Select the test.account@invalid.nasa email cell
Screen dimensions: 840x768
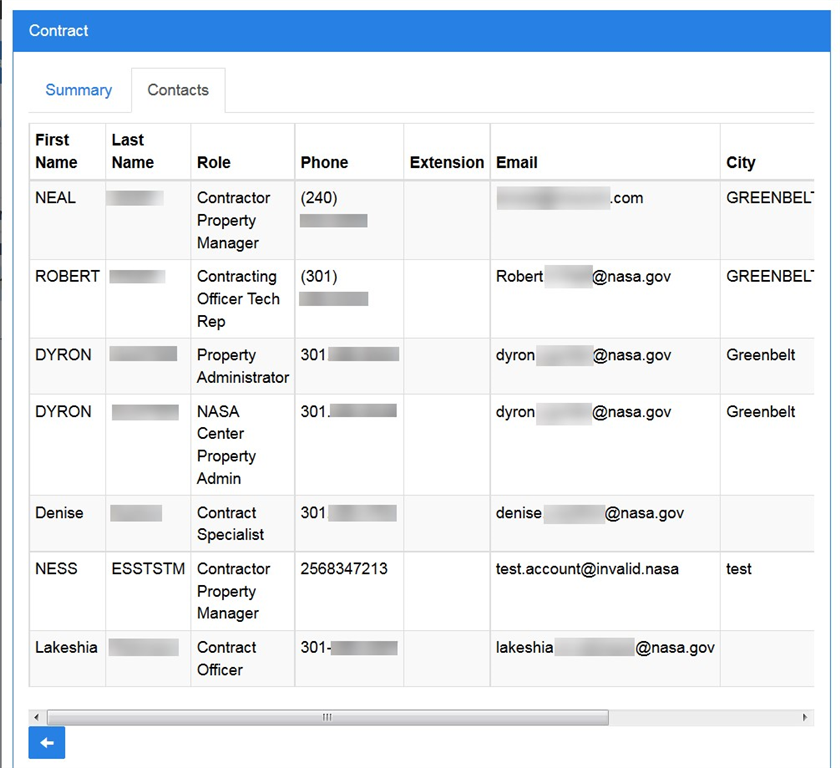pyautogui.click(x=587, y=569)
